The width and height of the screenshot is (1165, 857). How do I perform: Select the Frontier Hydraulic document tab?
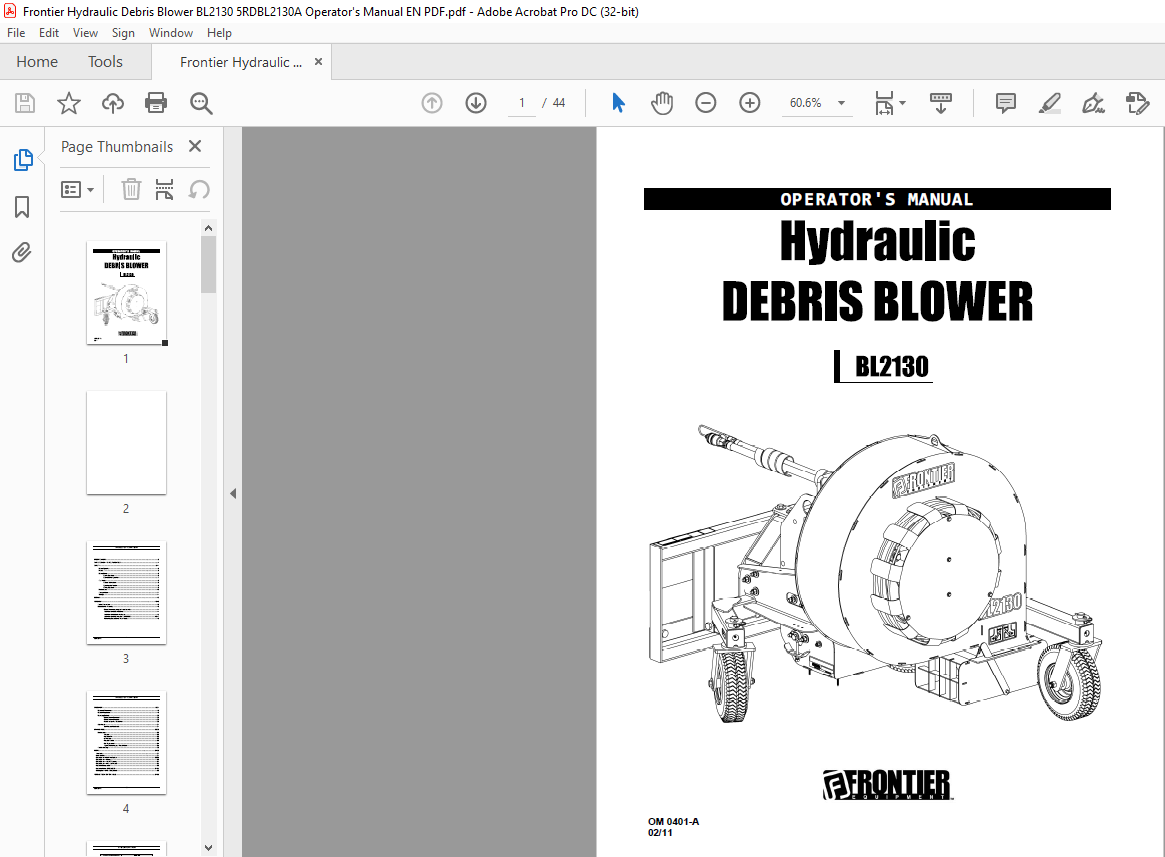tap(241, 62)
